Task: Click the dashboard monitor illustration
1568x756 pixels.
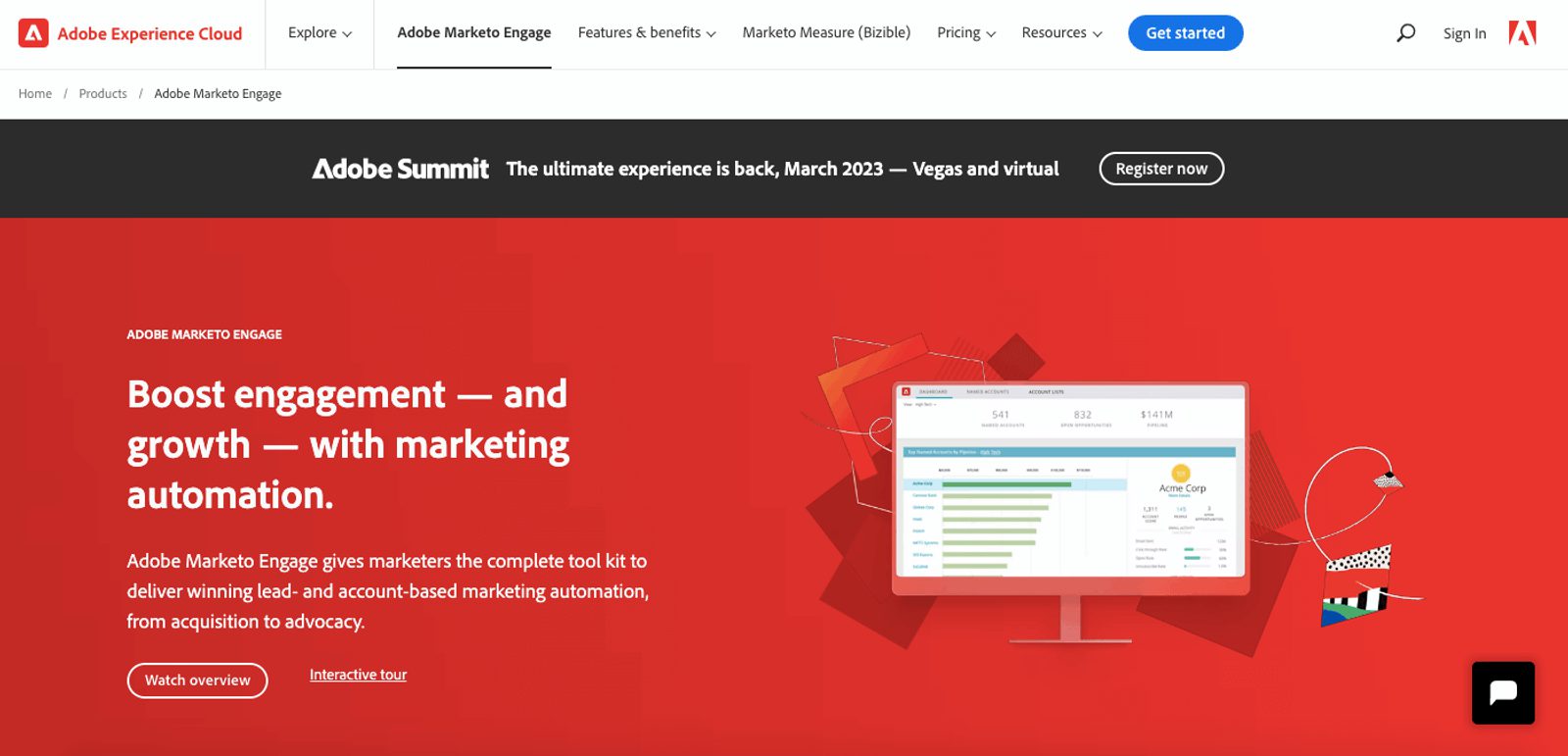Action: (1070, 512)
